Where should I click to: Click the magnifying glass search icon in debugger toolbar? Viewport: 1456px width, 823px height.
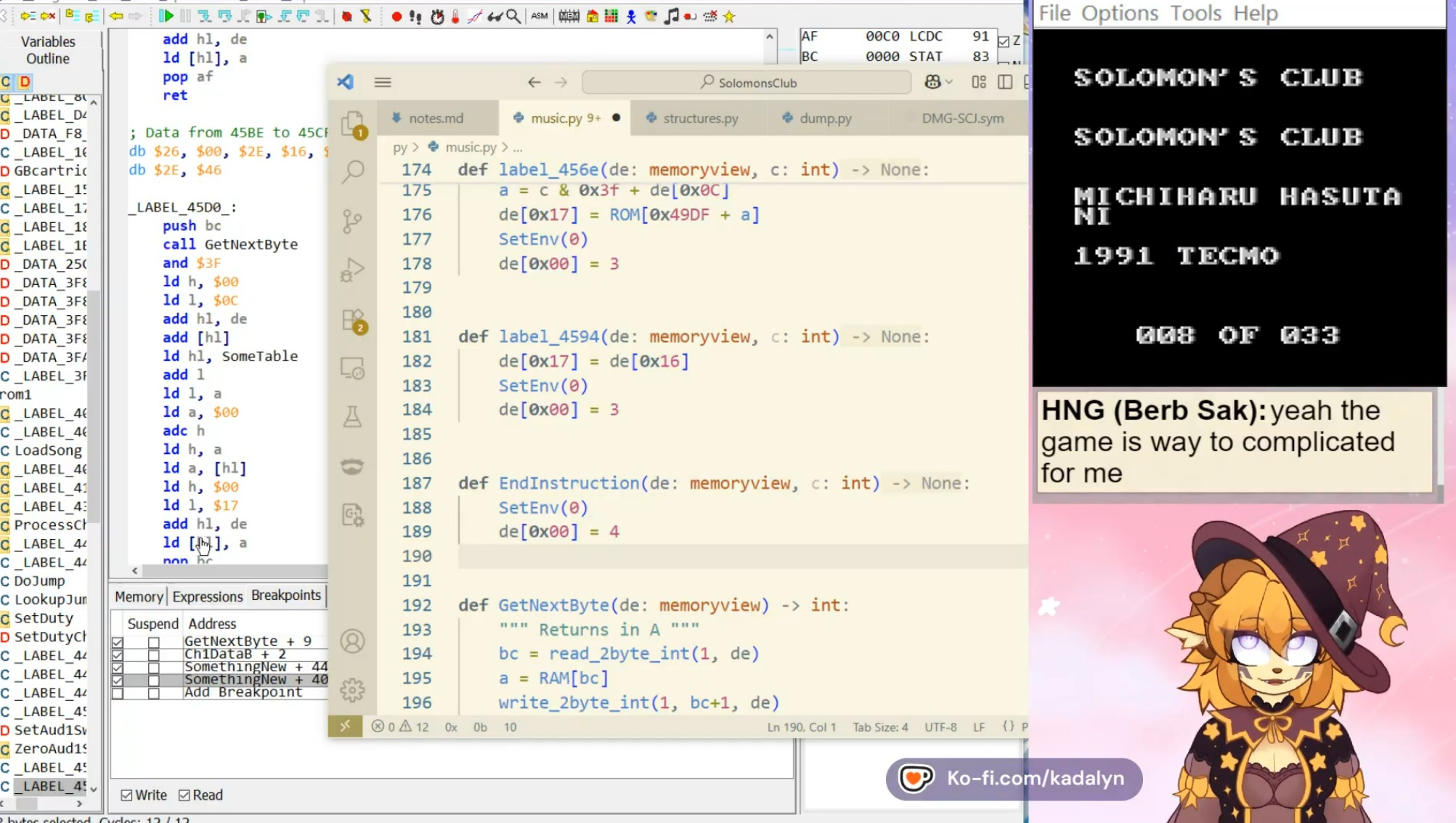coord(513,16)
